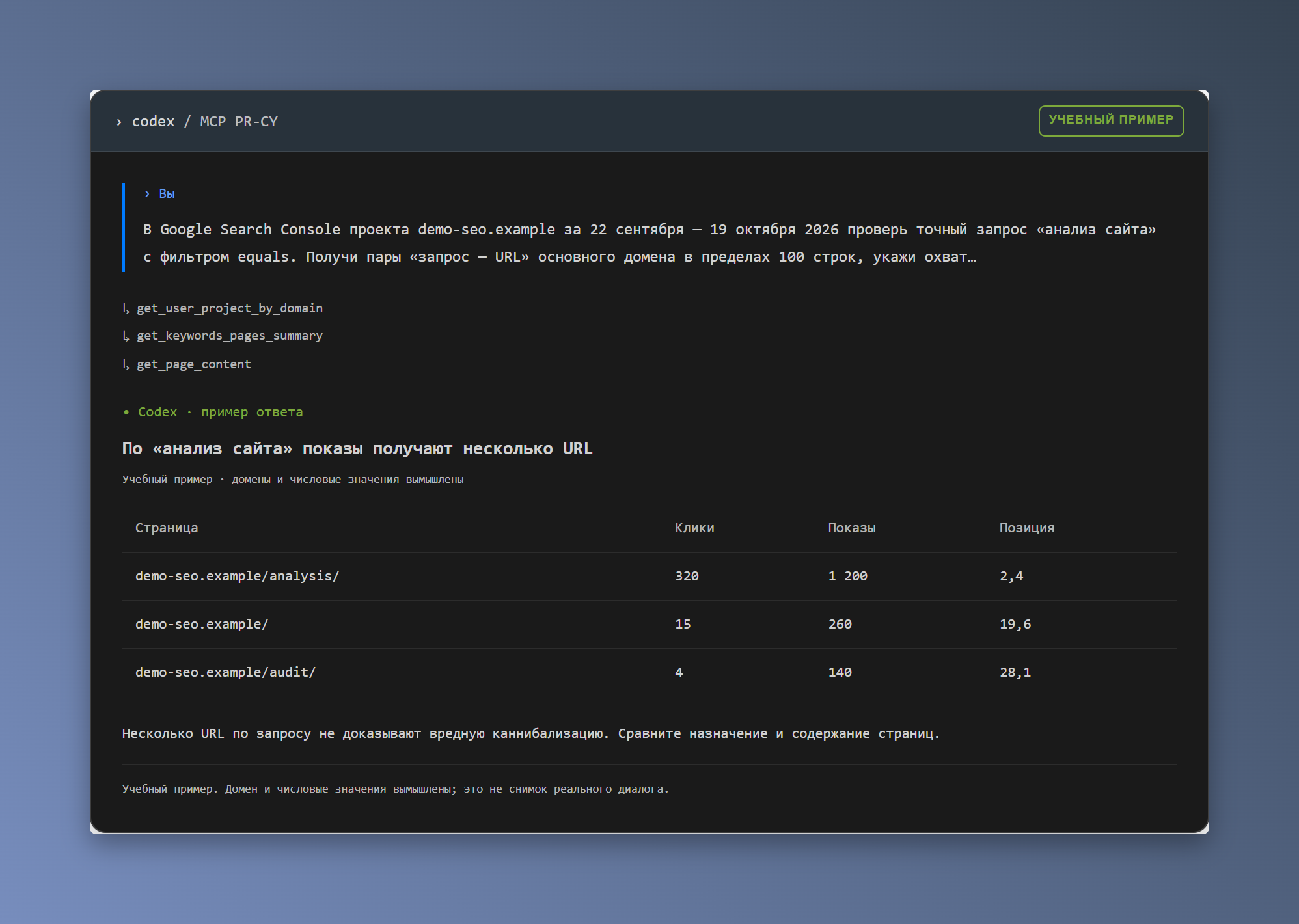Select the demo-seo.example/ page cell
Image resolution: width=1299 pixels, height=924 pixels.
point(202,625)
